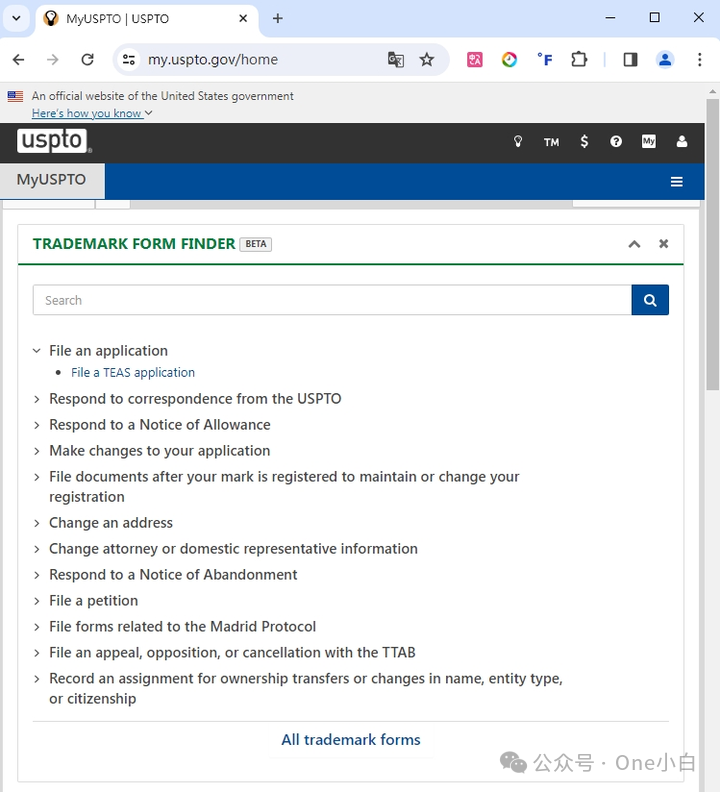Click the BETA badge
Image resolution: width=720 pixels, height=792 pixels.
(x=256, y=244)
